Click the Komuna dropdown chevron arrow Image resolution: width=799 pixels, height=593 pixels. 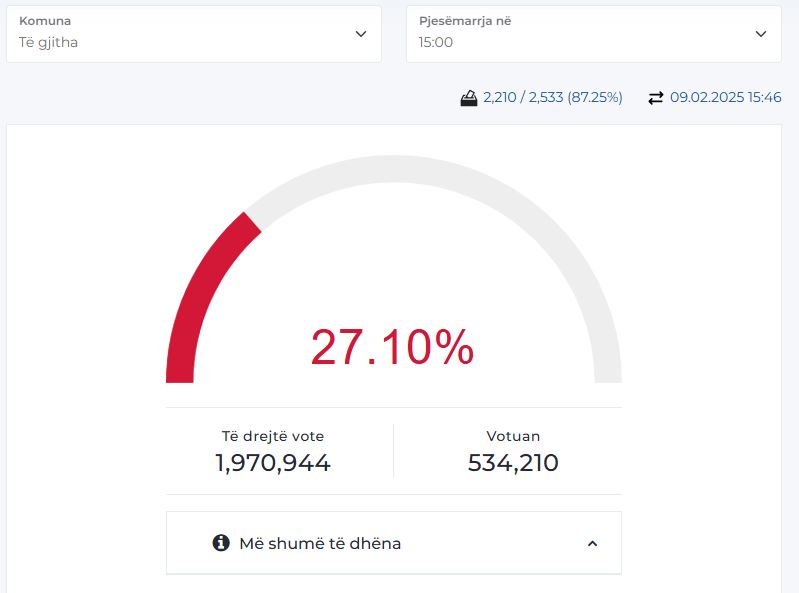(361, 34)
